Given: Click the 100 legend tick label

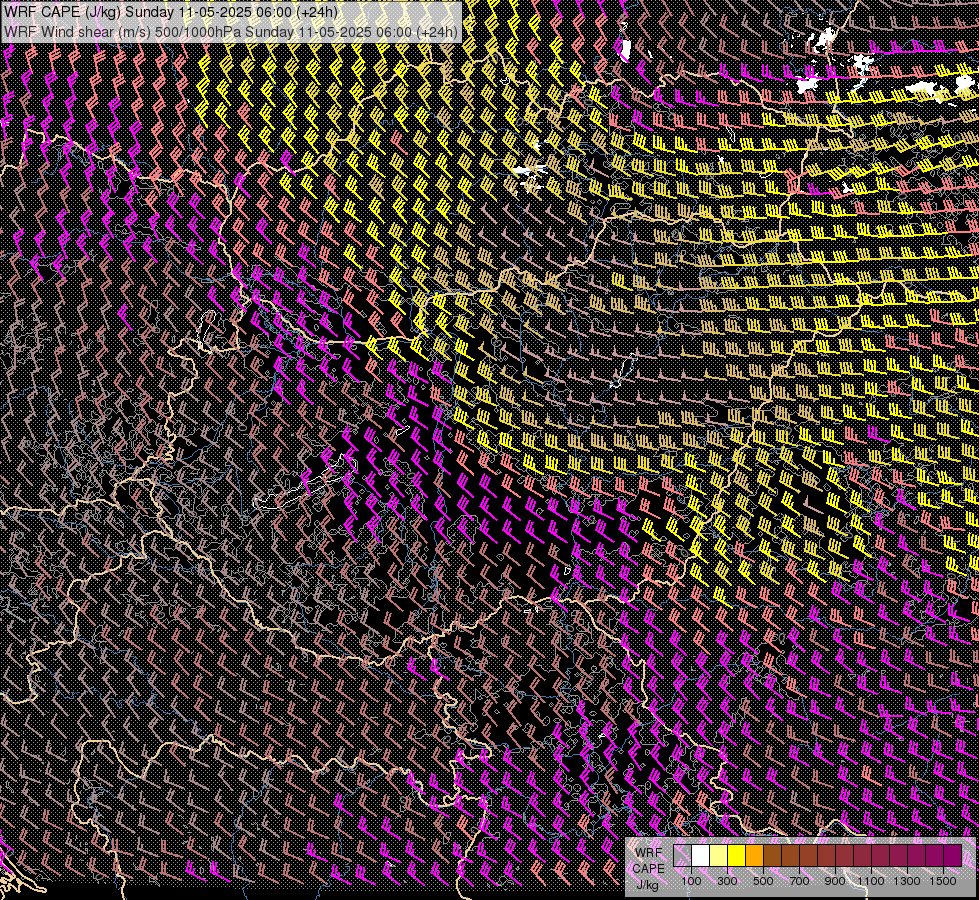Looking at the screenshot, I should click(x=691, y=881).
